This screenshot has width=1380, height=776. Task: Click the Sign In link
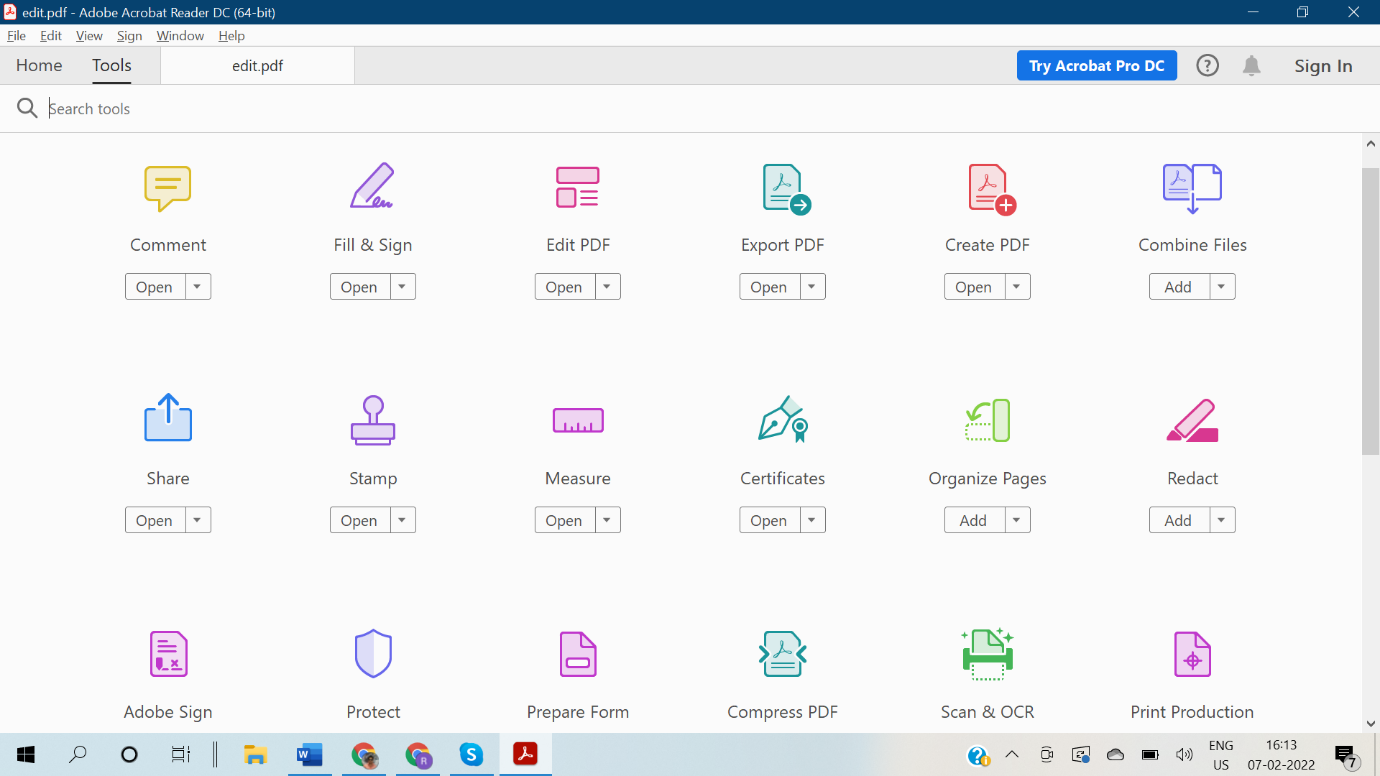(x=1323, y=66)
